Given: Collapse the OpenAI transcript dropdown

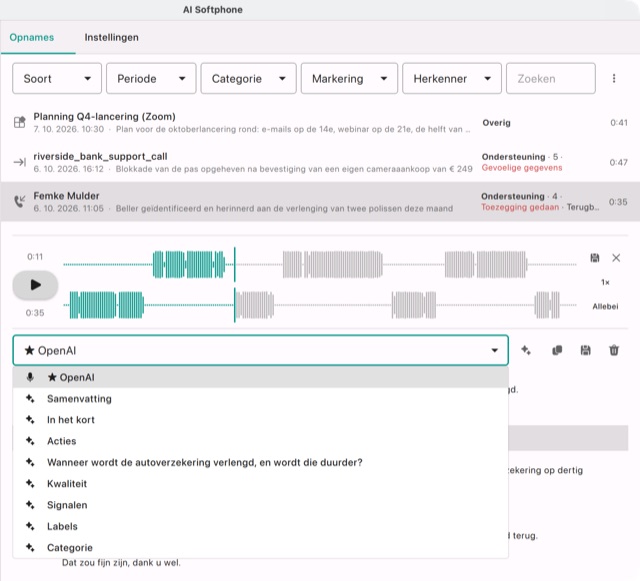Looking at the screenshot, I should click(260, 350).
